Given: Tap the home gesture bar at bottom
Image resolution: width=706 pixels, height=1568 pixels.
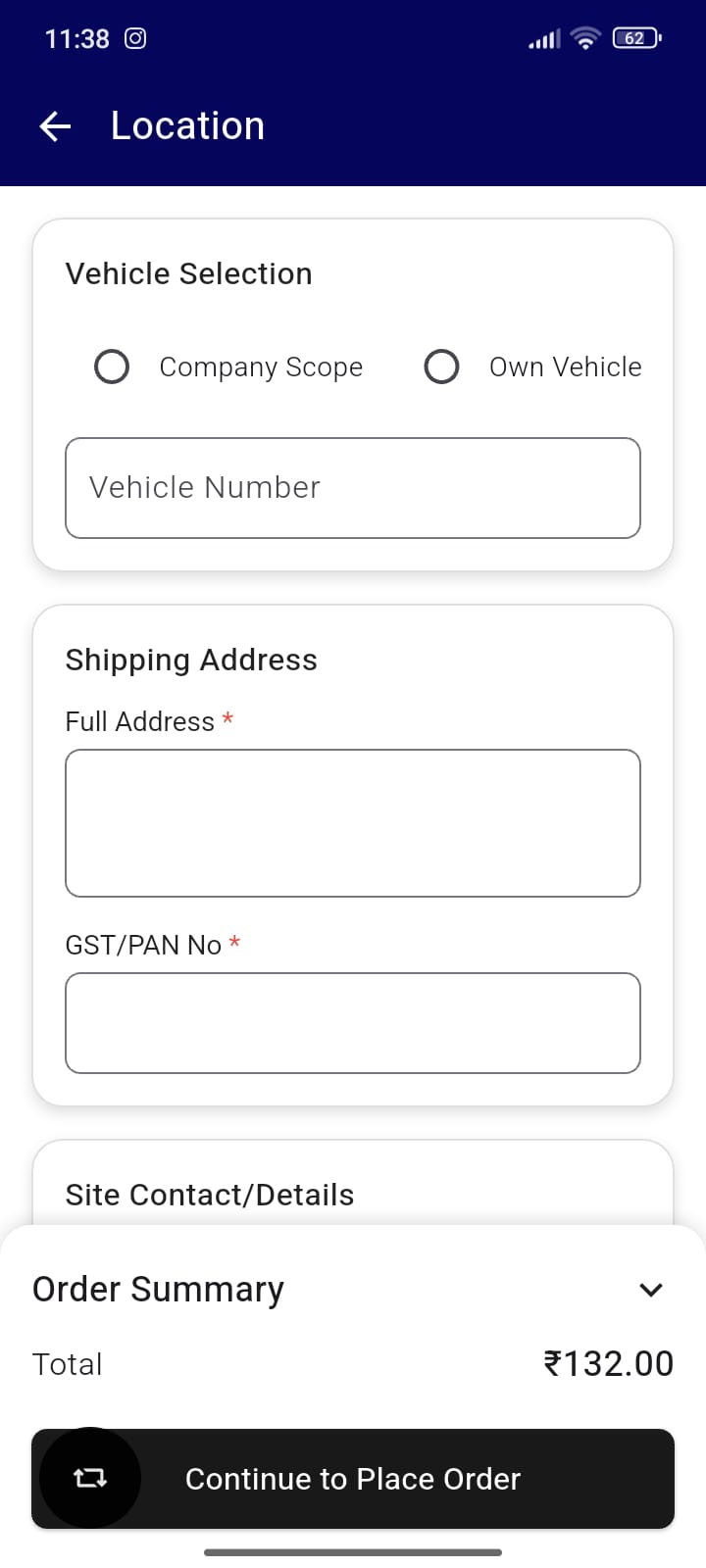Looking at the screenshot, I should 353,1552.
